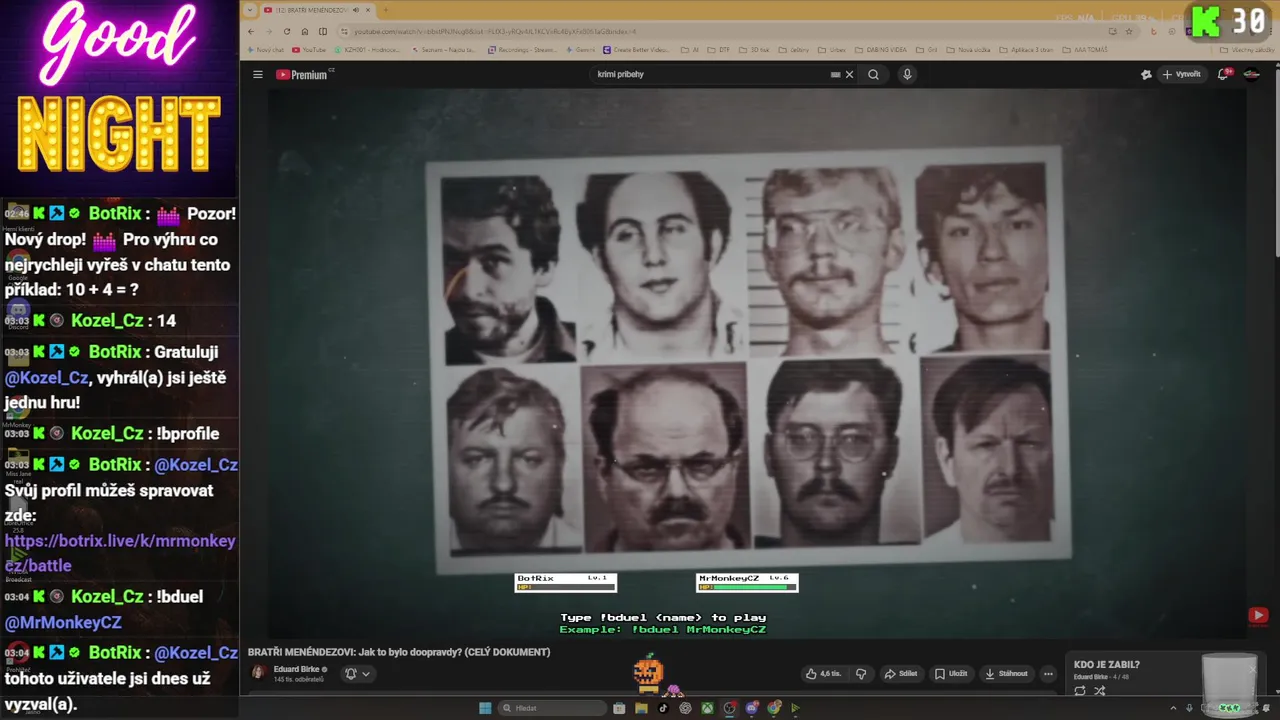The height and width of the screenshot is (720, 1280).
Task: Click the Sdílet share button
Action: pos(901,674)
